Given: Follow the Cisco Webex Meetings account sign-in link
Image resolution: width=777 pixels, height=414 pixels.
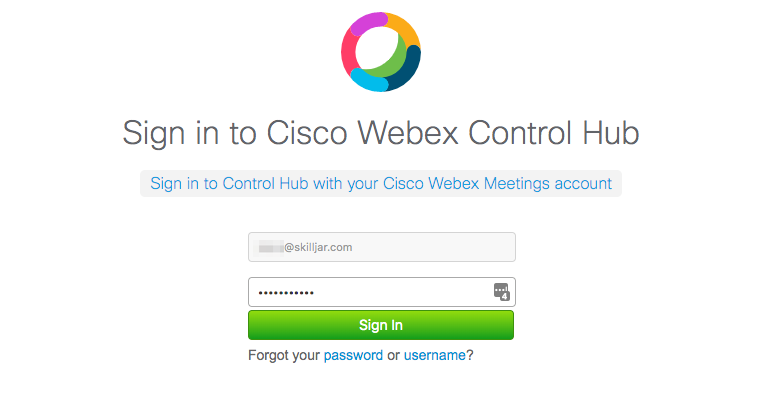Looking at the screenshot, I should [x=381, y=183].
